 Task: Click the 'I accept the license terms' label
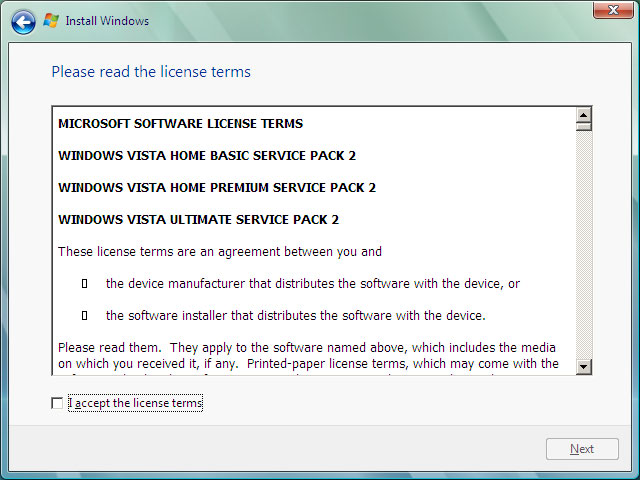pos(135,403)
